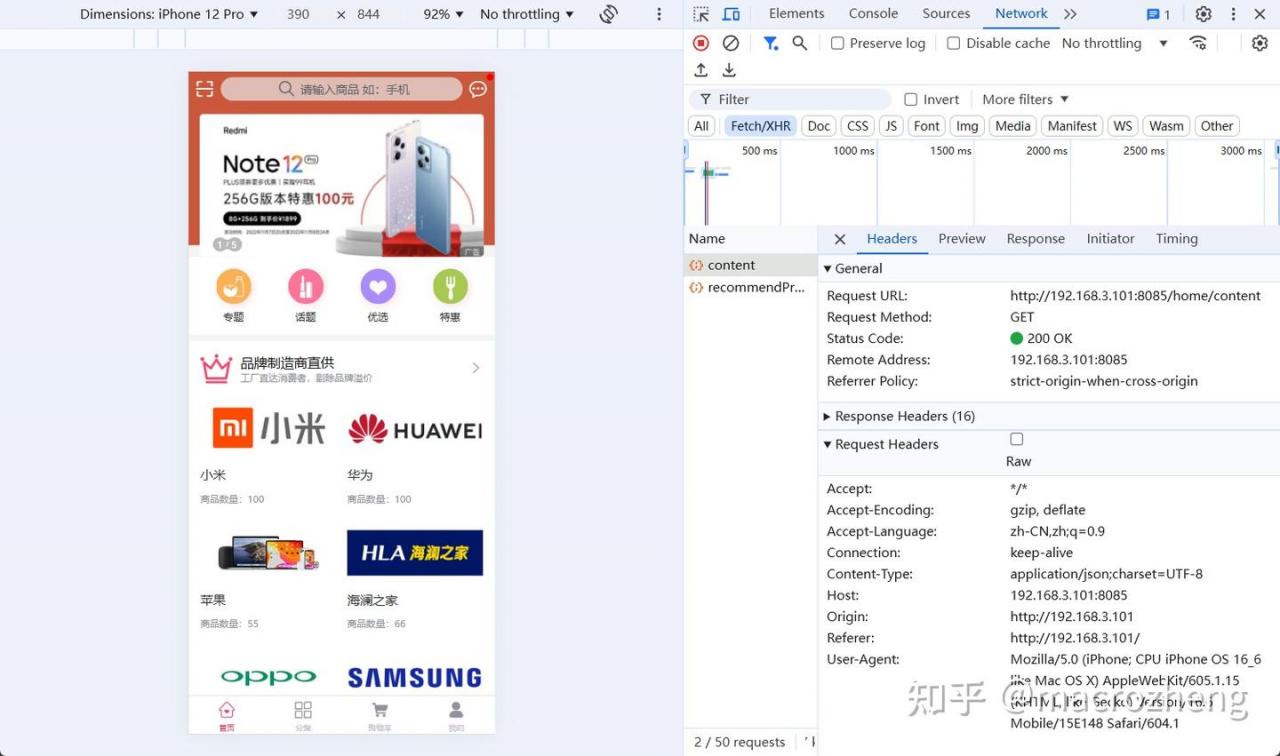Click the Note 12 banner image
Screen dimensions: 1280x756
[x=341, y=184]
